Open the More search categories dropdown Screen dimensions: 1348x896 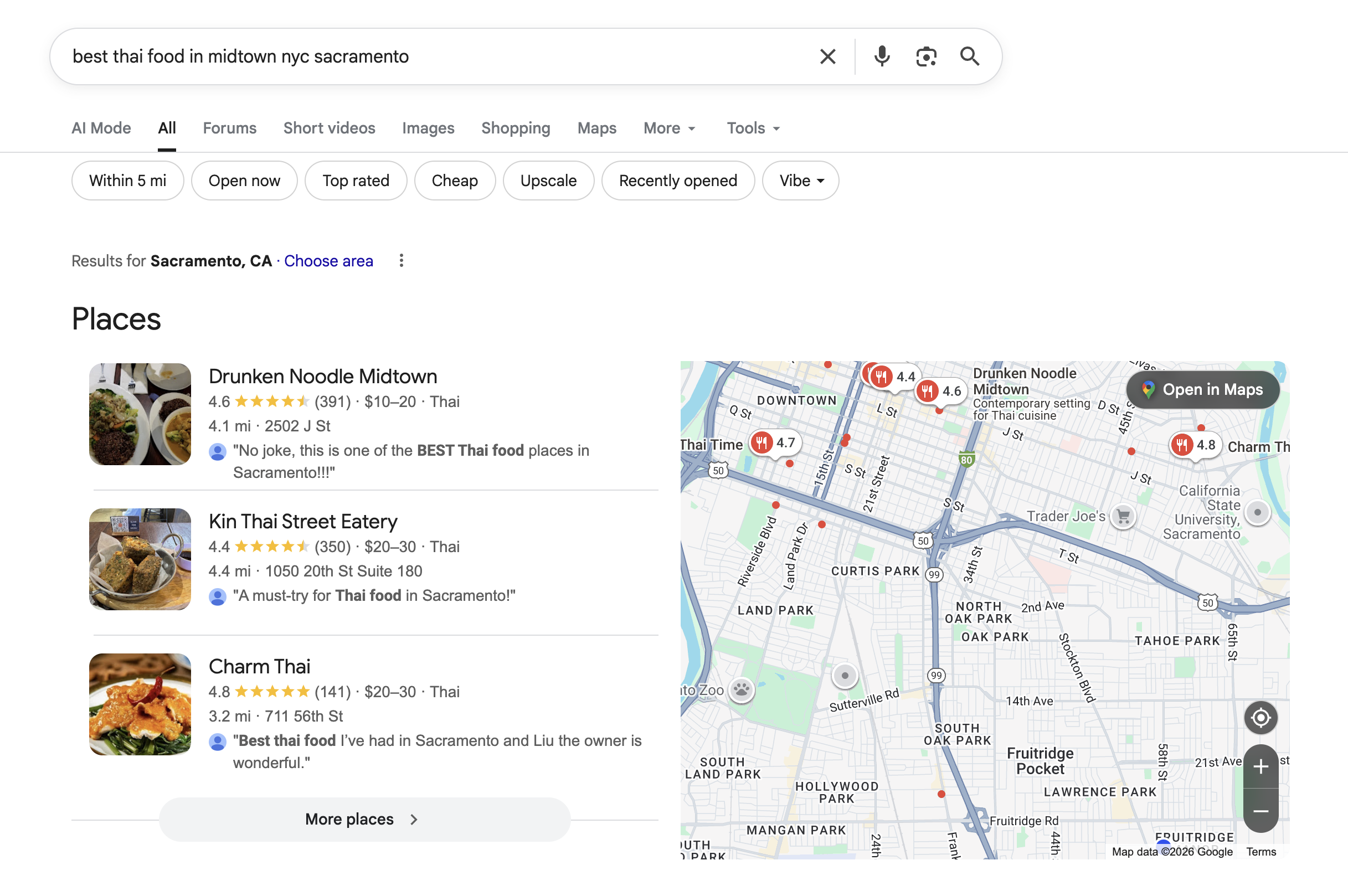(668, 128)
